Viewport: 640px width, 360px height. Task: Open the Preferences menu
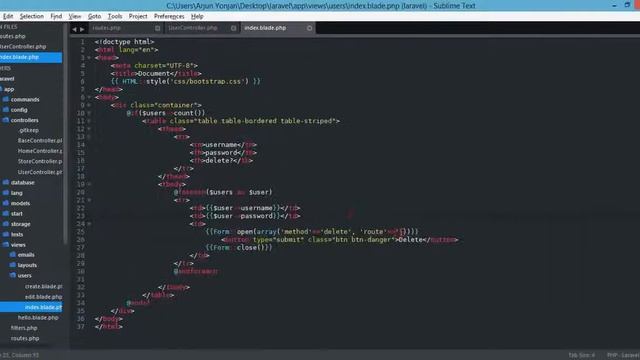tap(169, 16)
